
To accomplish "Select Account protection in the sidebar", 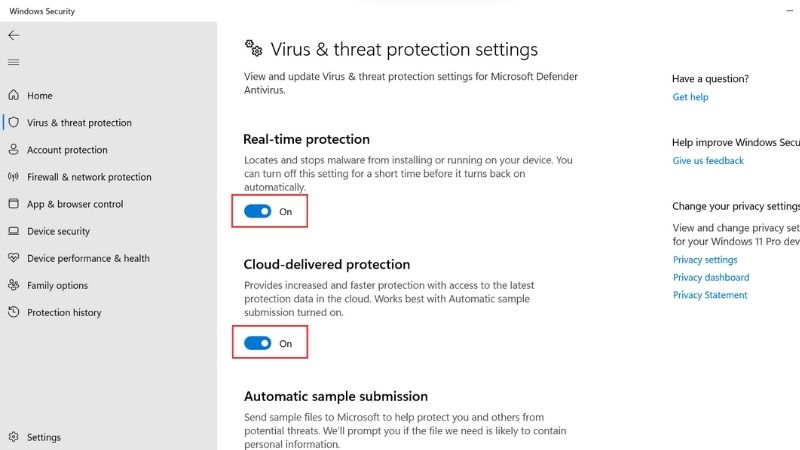I will click(67, 150).
